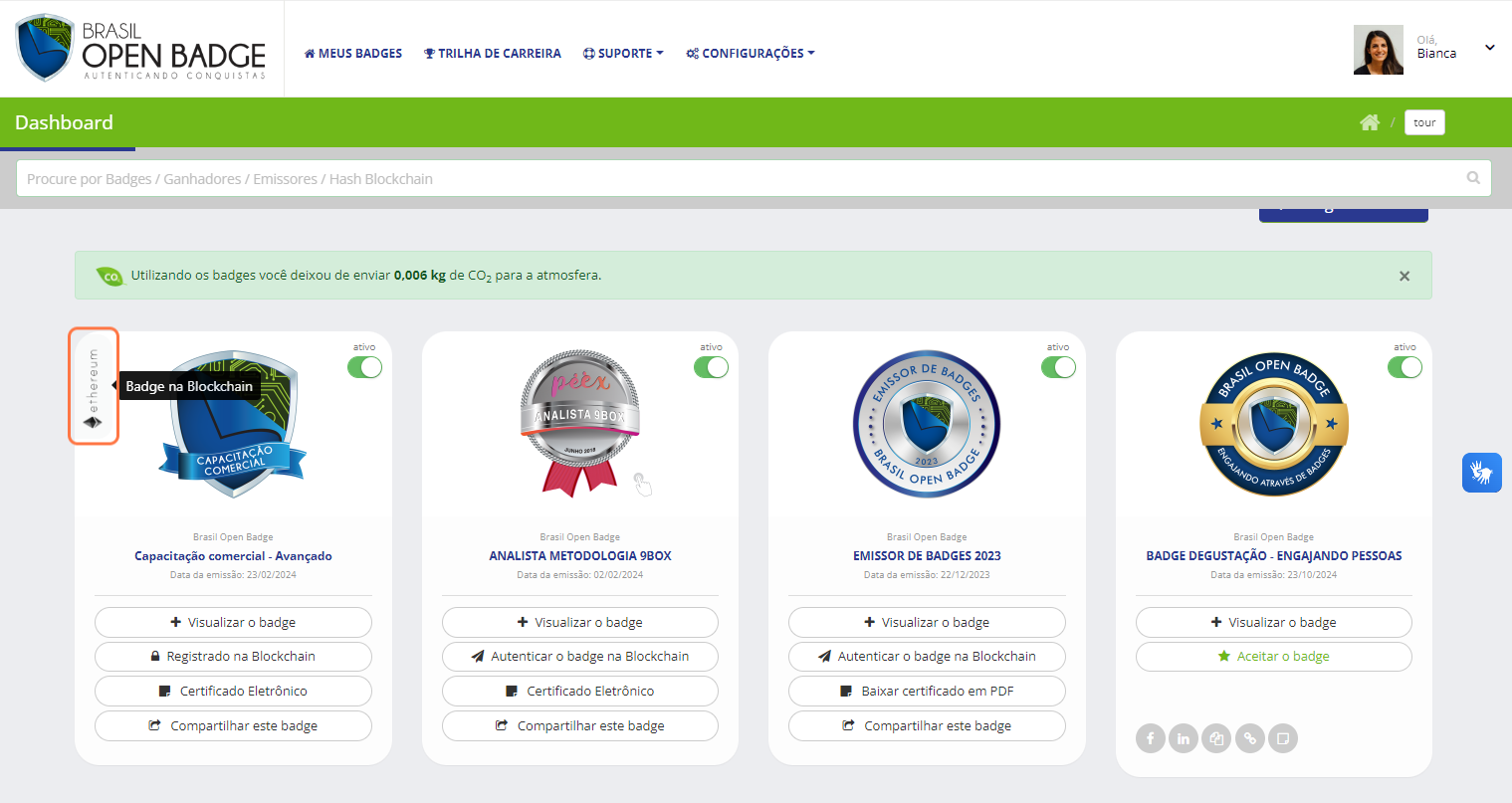
Task: Visualizar o badge for ANALISTA METODOLOGIA 9BOX
Action: click(x=580, y=622)
